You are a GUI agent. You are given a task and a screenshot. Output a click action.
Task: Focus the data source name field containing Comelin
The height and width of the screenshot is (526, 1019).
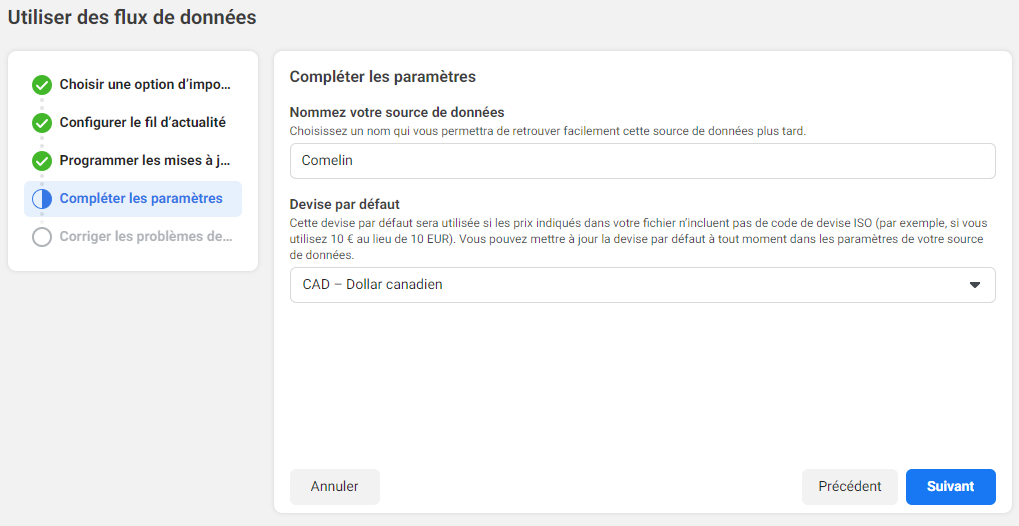[x=642, y=161]
